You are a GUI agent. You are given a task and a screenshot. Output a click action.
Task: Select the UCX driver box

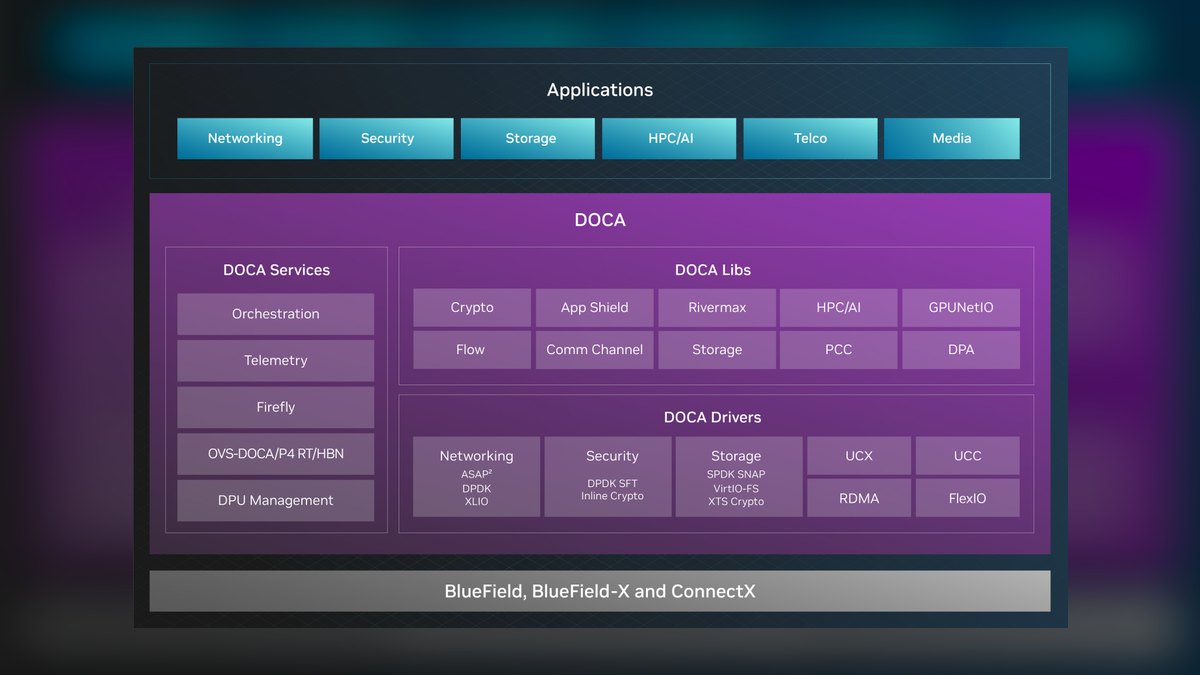[x=859, y=456]
